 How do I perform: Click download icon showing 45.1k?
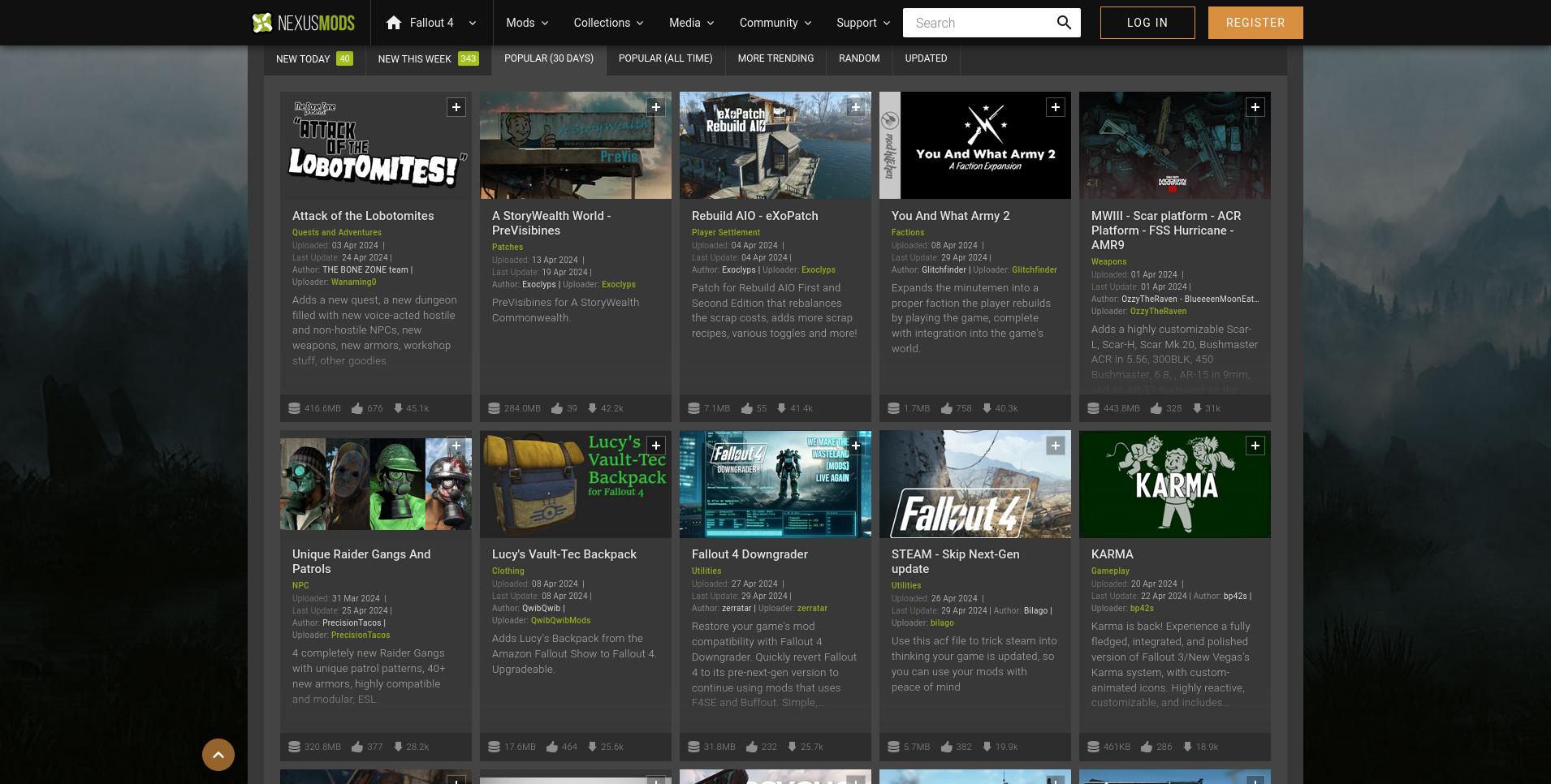point(398,408)
